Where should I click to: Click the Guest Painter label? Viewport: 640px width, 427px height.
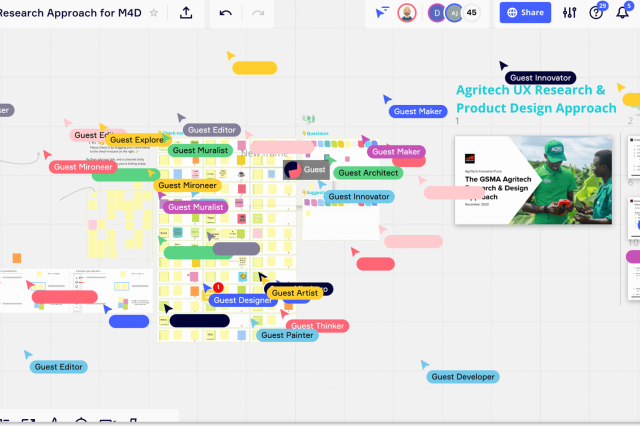tap(288, 335)
